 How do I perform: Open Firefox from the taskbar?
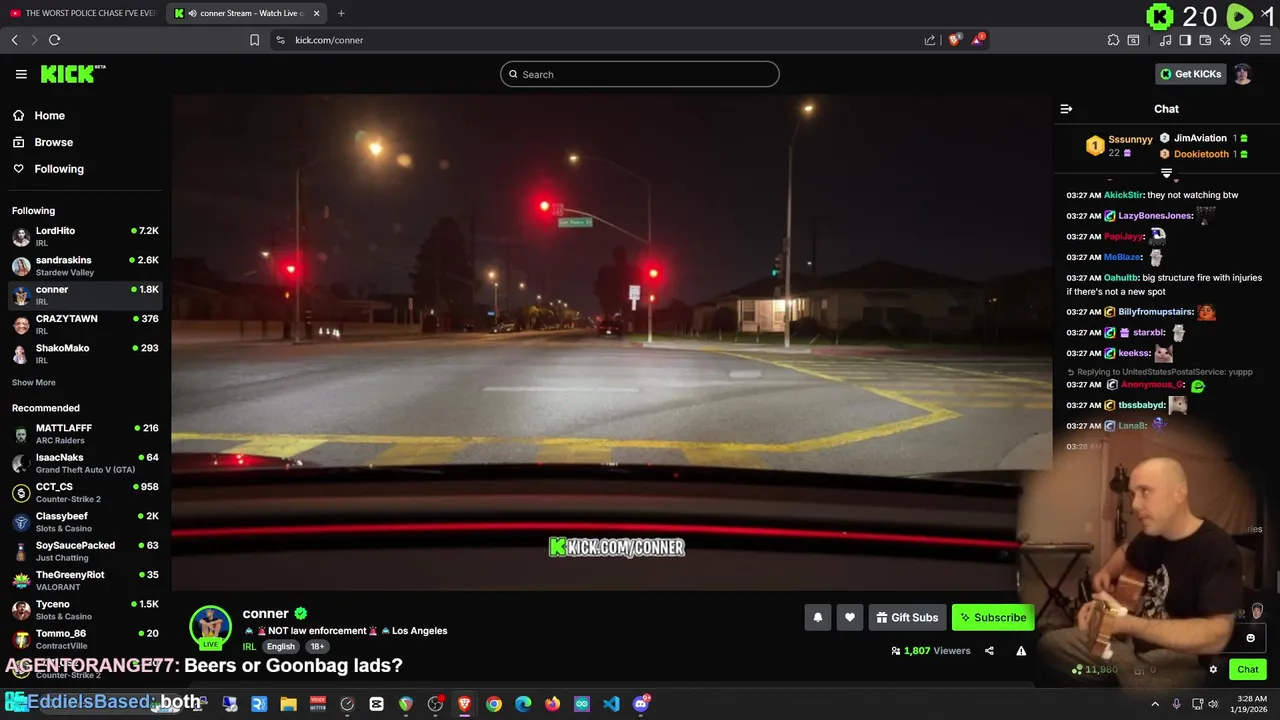click(x=552, y=704)
